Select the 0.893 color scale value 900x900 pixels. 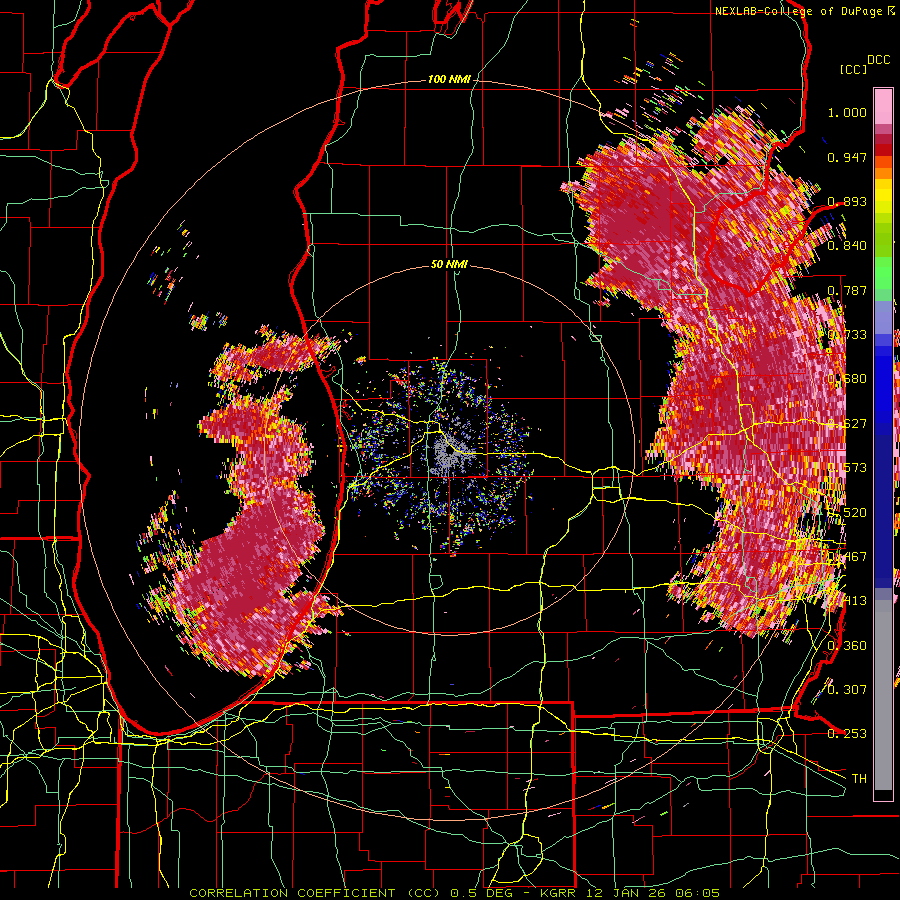point(847,201)
